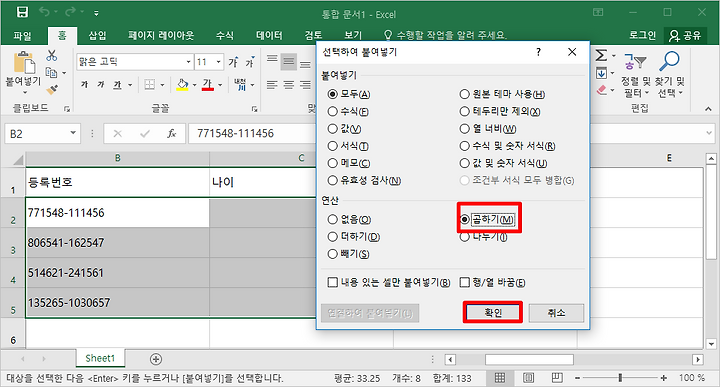This screenshot has width=720, height=387.
Task: Click the Redo arrow icon
Action: pyautogui.click(x=71, y=12)
